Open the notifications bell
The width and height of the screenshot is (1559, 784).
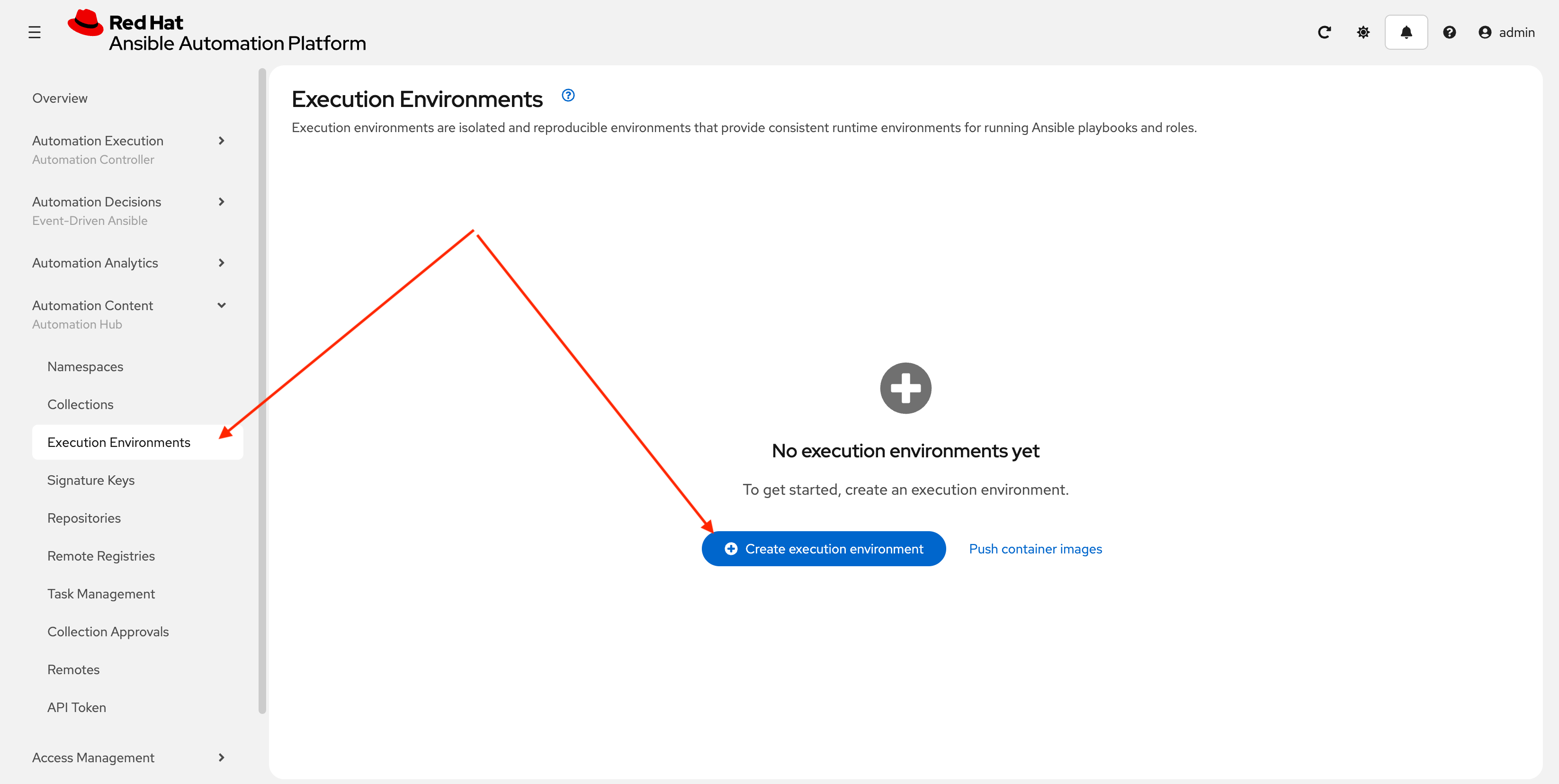1406,32
